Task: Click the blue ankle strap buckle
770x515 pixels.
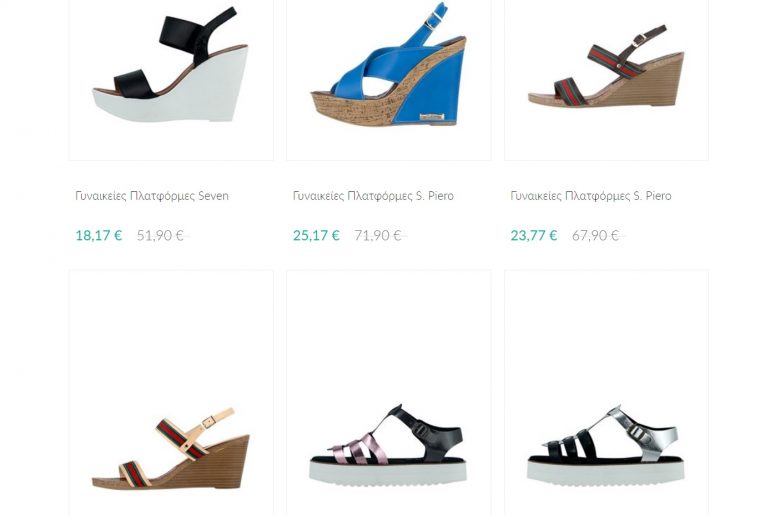Action: point(432,21)
